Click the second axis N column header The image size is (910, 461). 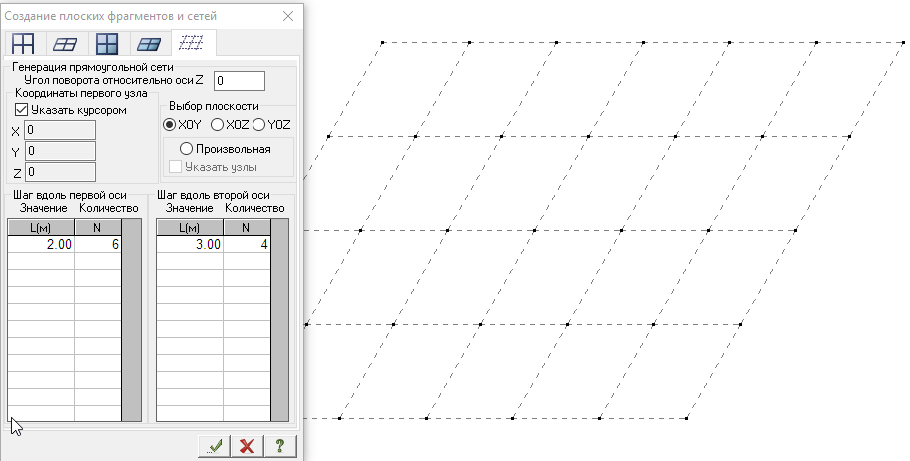[x=247, y=228]
